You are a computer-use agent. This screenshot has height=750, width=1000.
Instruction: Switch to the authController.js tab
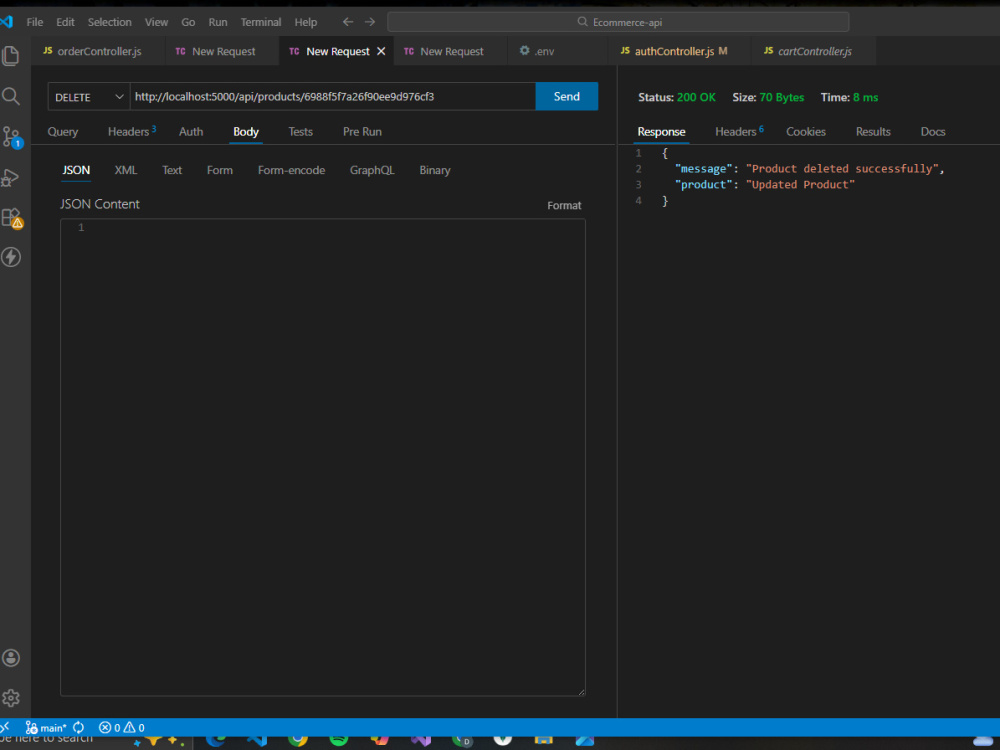[x=680, y=51]
